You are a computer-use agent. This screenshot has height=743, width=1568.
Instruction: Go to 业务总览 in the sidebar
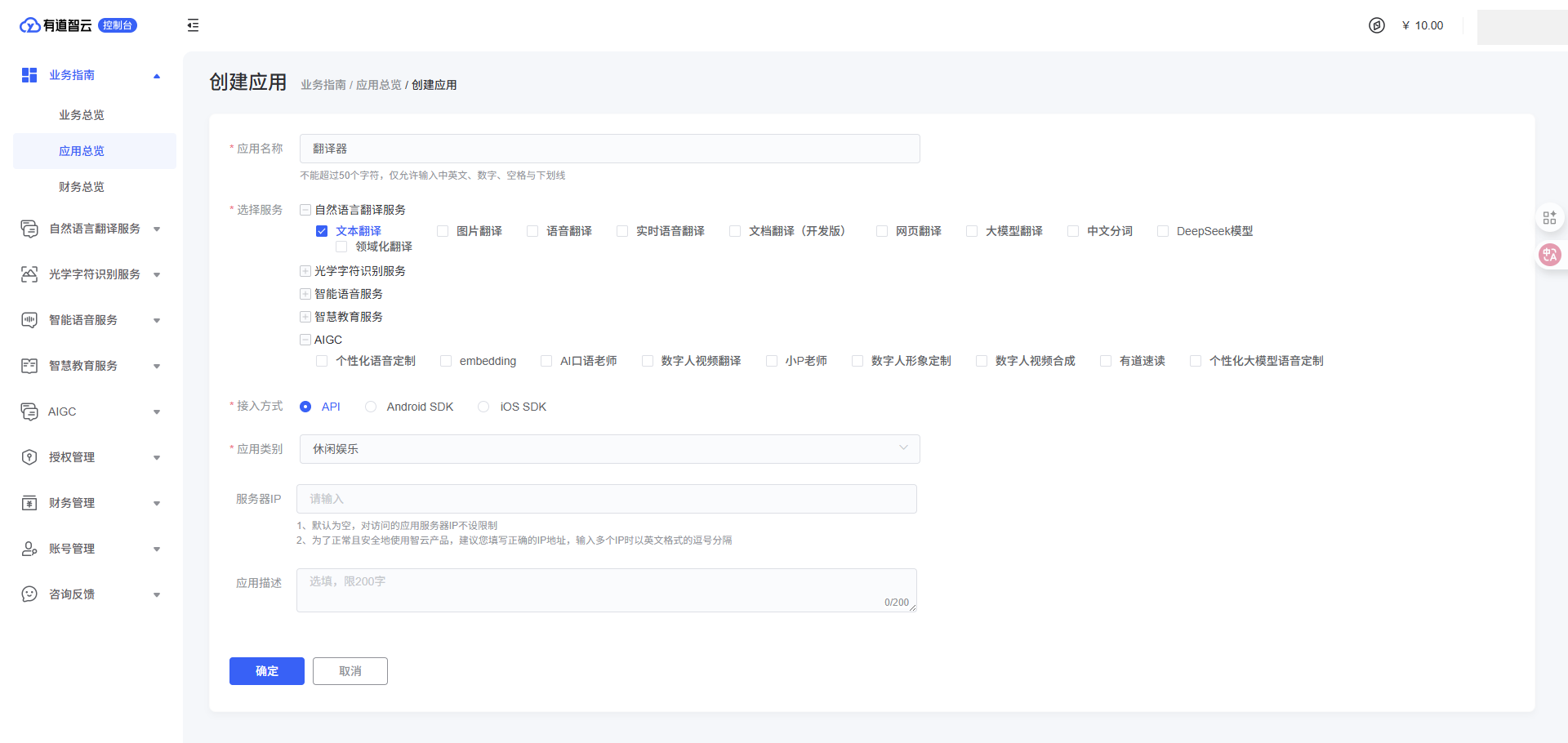pos(82,115)
